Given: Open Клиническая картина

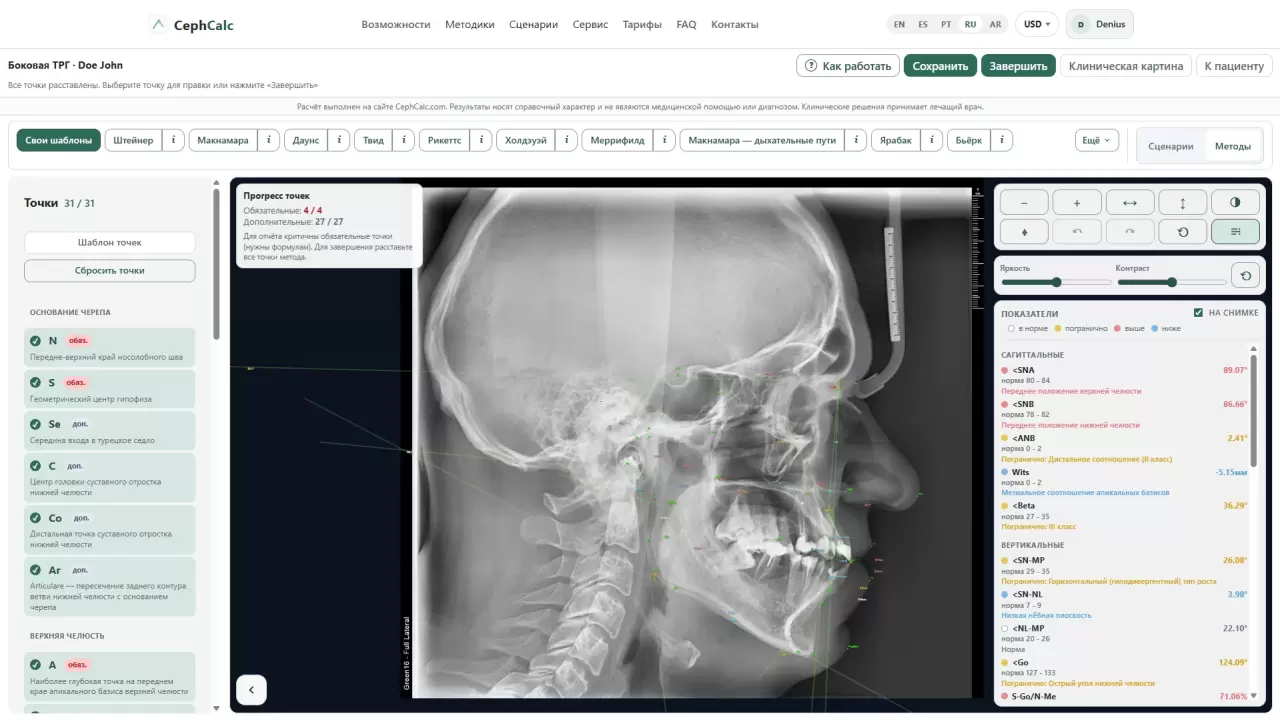Looking at the screenshot, I should (1126, 66).
